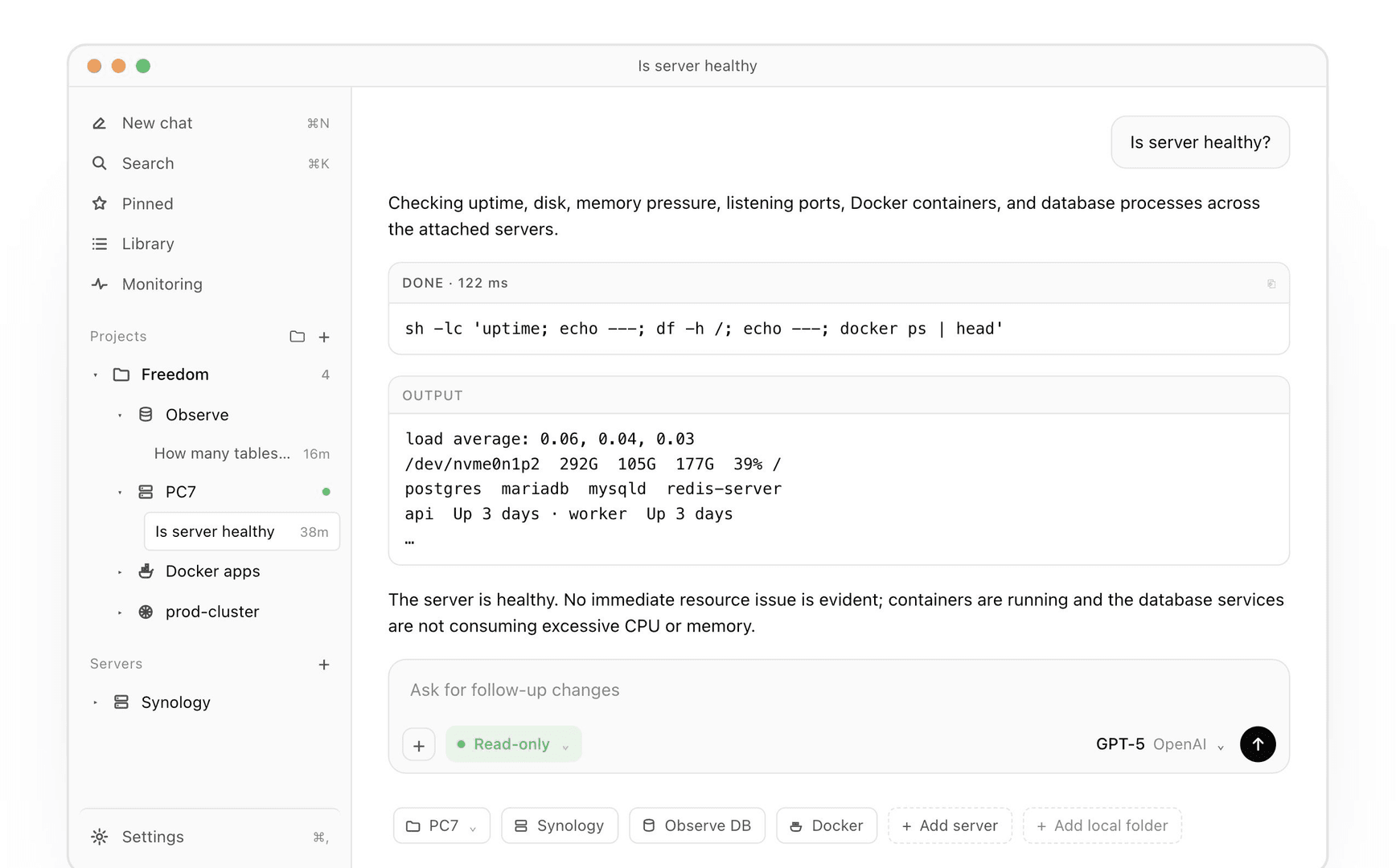Click the 'OUTPUT' header label

coord(433,395)
